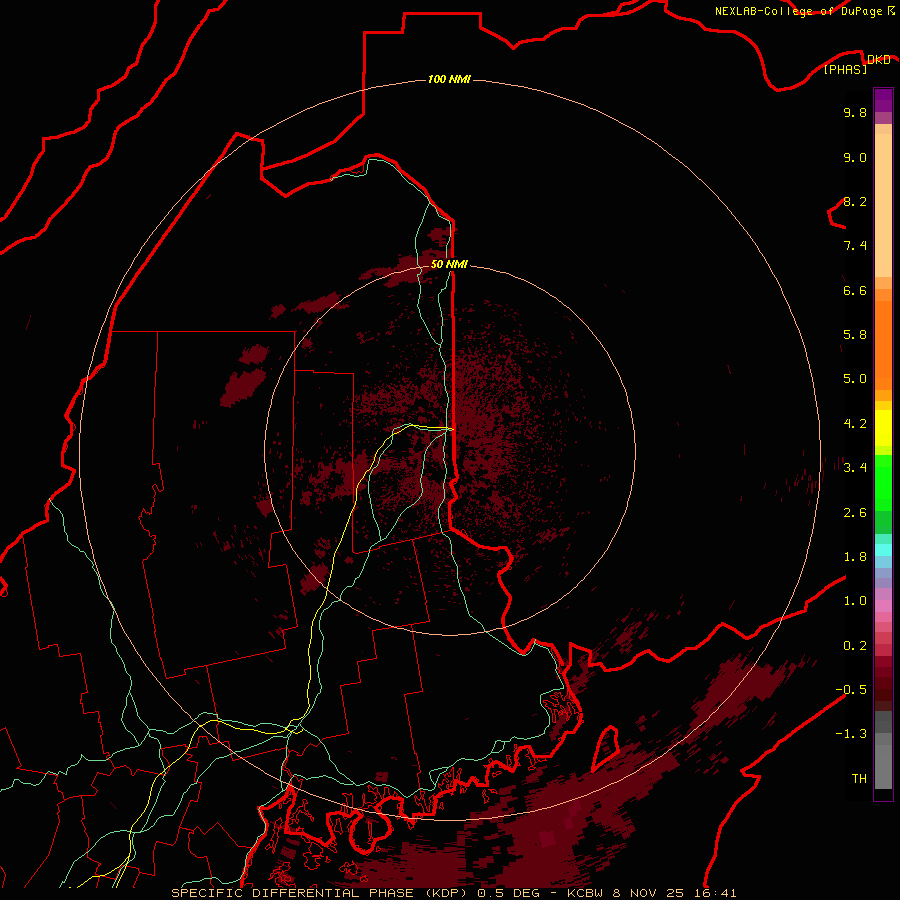Click the 1.8 scale value
The height and width of the screenshot is (900, 900).
click(855, 557)
